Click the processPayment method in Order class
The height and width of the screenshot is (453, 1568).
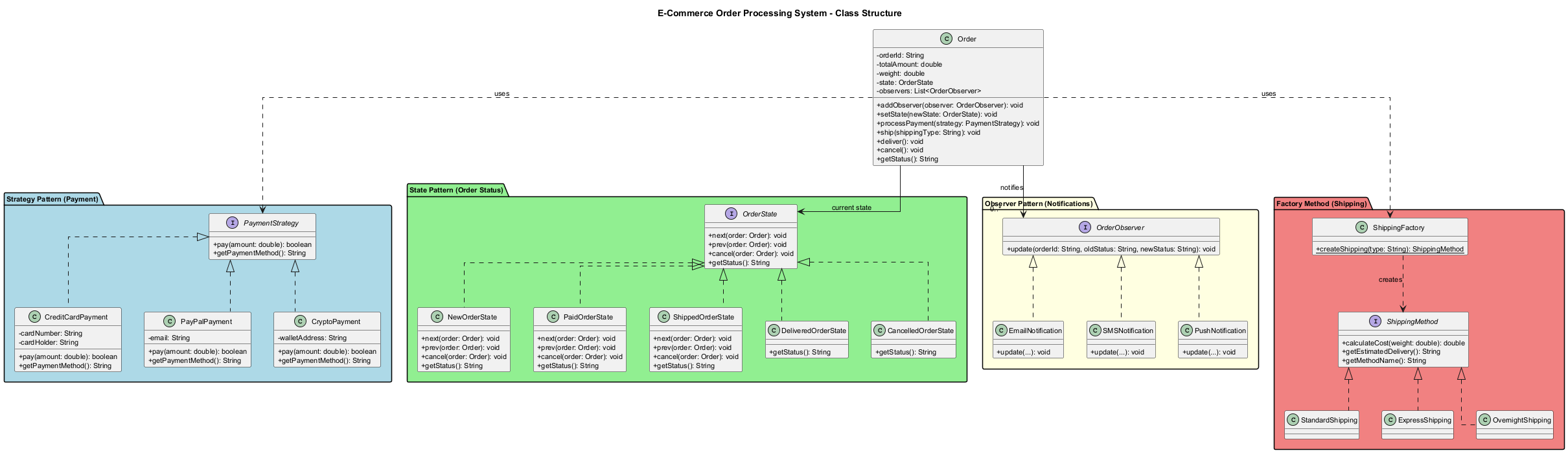pyautogui.click(x=957, y=123)
